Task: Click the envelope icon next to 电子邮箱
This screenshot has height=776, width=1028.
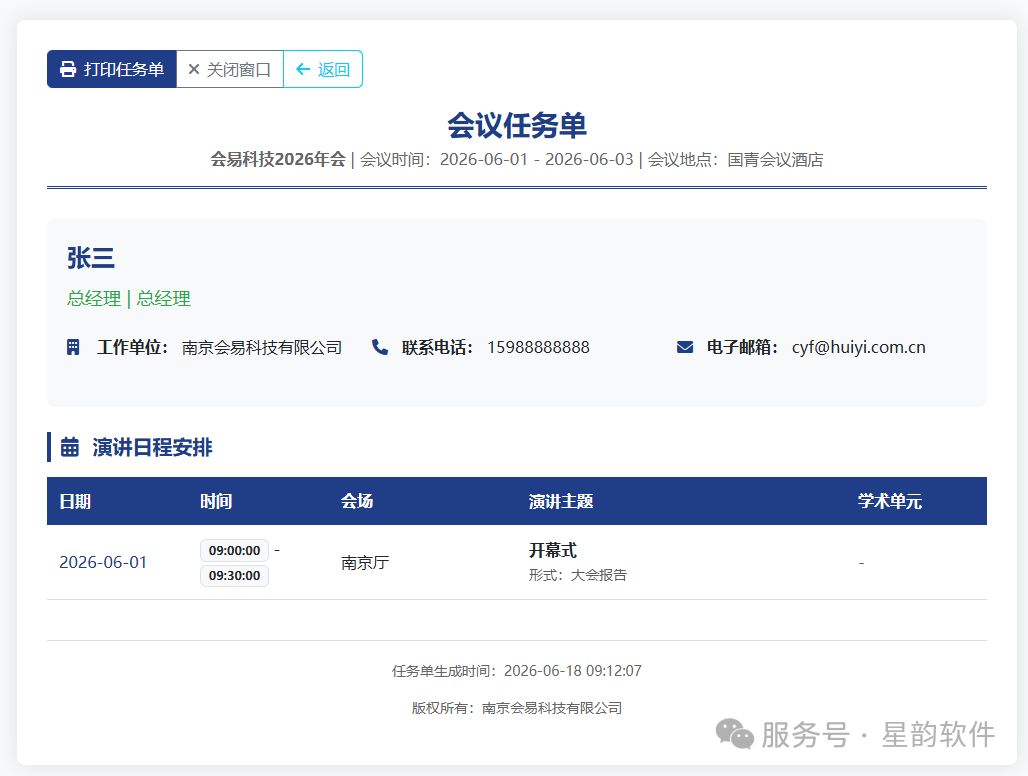Action: (684, 347)
